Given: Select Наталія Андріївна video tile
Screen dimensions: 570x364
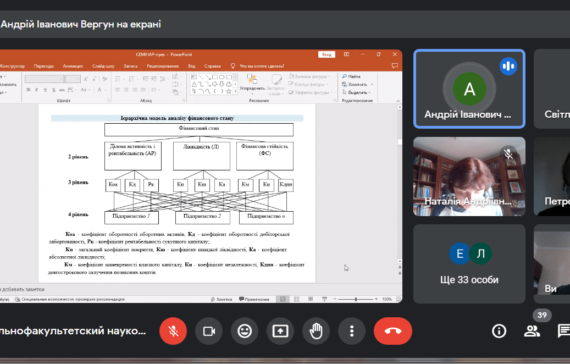Looking at the screenshot, I should 469,176.
